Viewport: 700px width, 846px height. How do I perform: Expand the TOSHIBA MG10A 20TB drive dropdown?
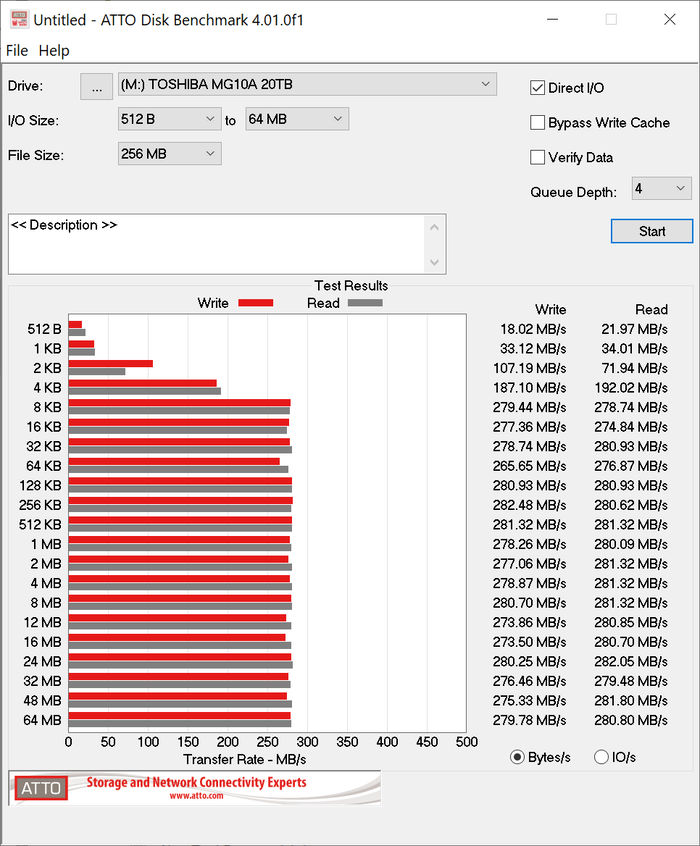click(x=307, y=85)
